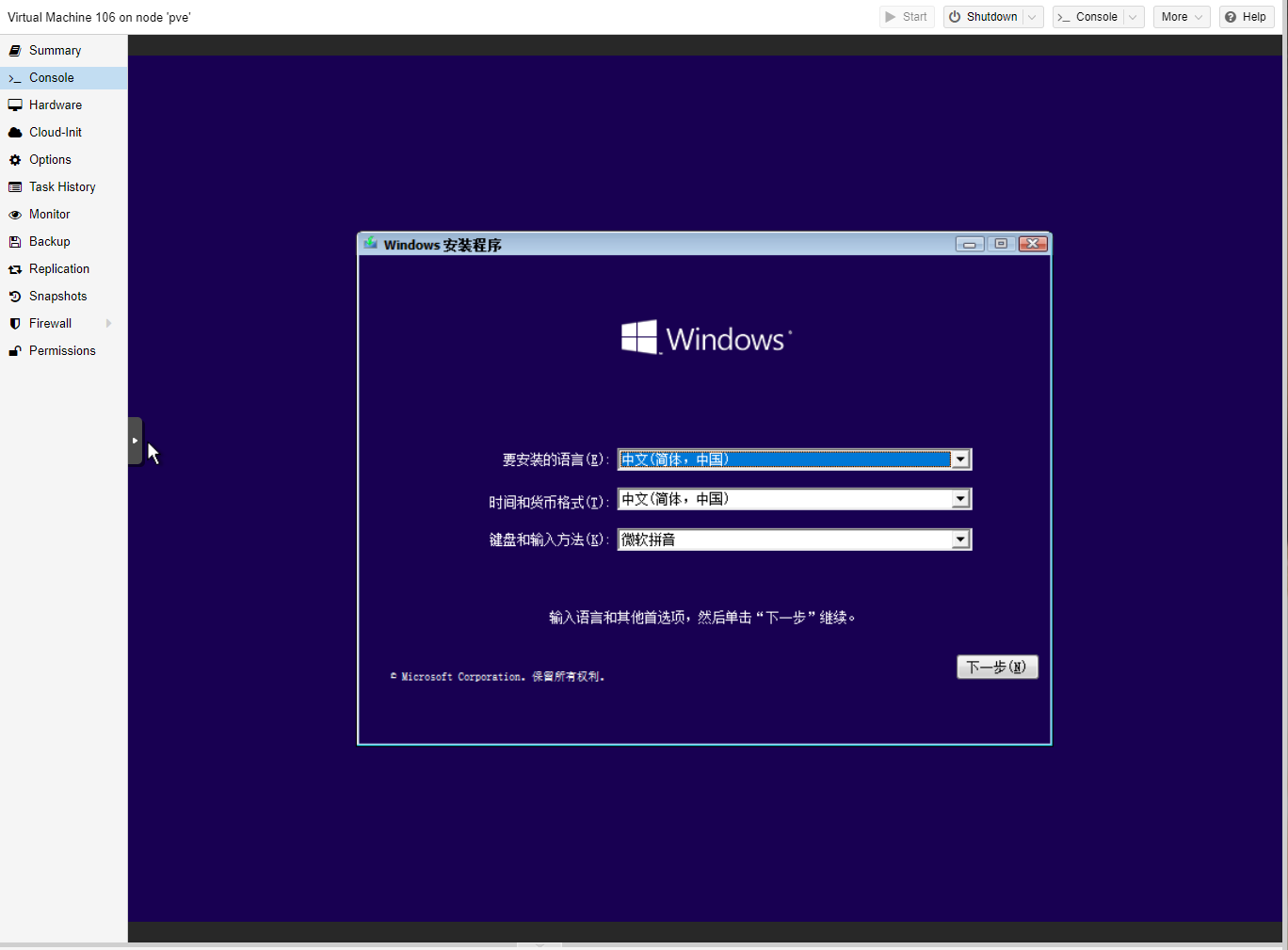Click the Cloud-Init cloud icon
1288x950 pixels.
(x=15, y=133)
